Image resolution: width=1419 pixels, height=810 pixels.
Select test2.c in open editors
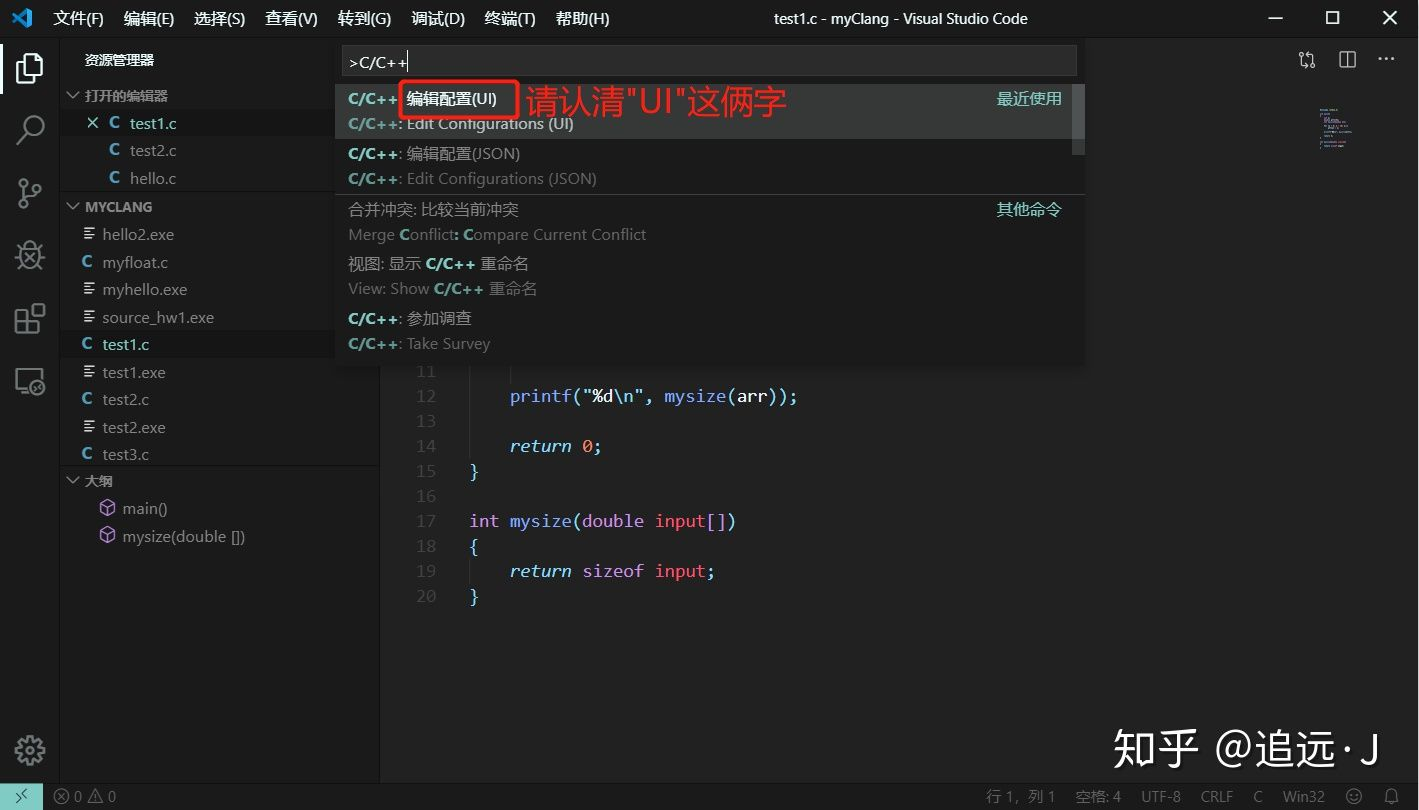pos(153,150)
